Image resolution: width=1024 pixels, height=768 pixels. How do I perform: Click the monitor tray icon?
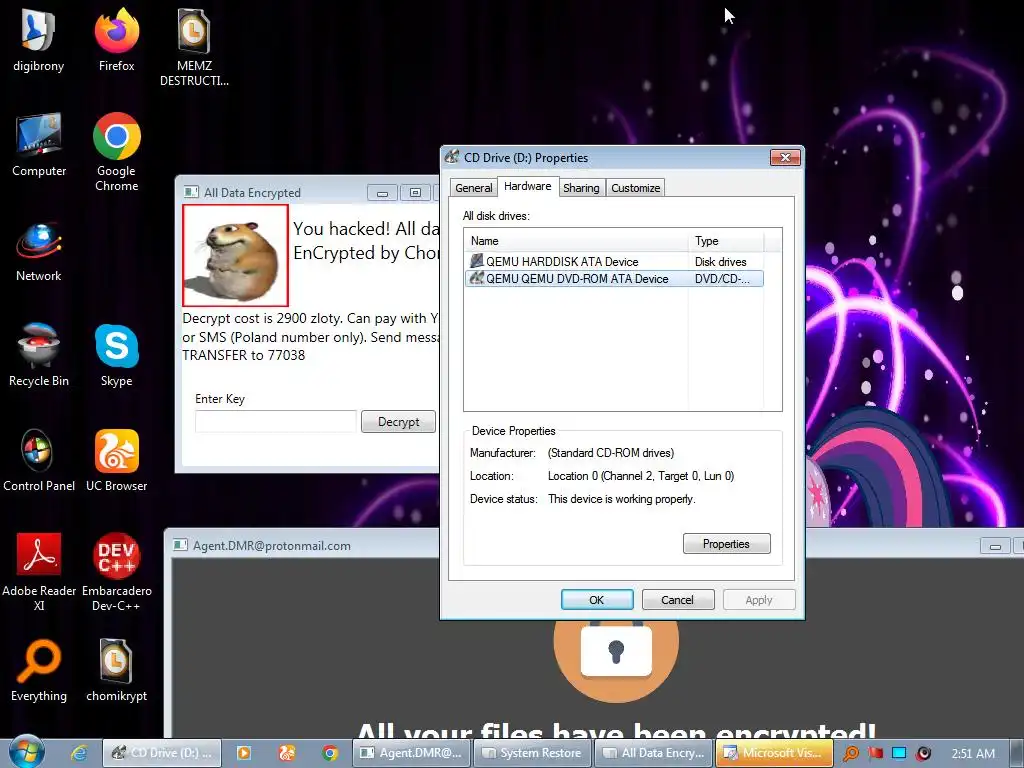point(899,753)
